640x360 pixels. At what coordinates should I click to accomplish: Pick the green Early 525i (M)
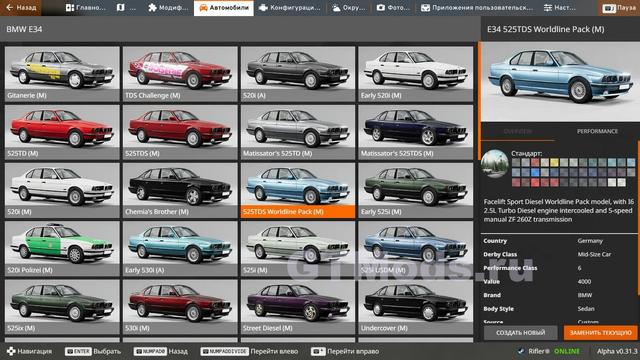tap(416, 191)
